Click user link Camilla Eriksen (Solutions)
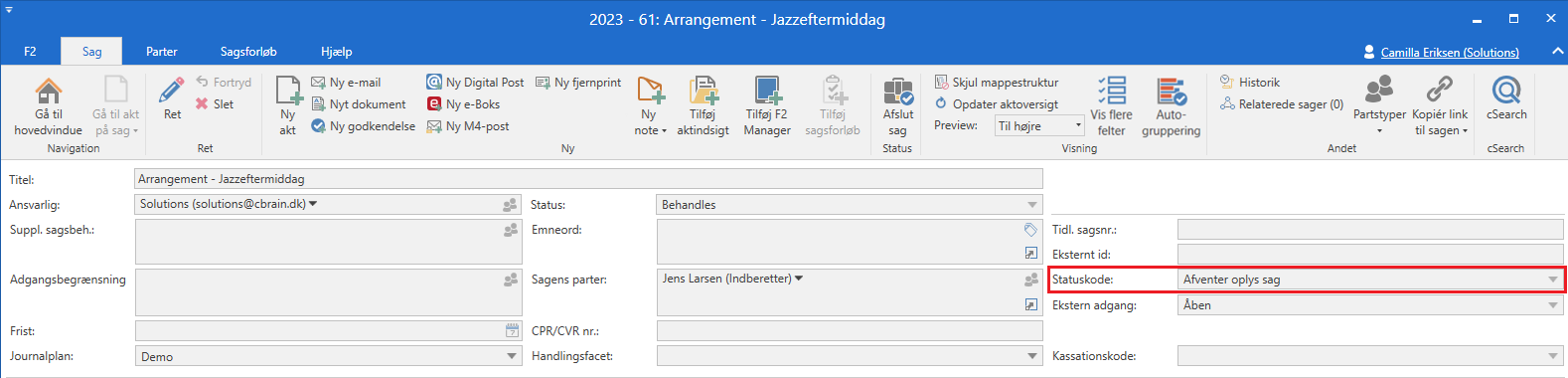1568x378 pixels. [1450, 53]
